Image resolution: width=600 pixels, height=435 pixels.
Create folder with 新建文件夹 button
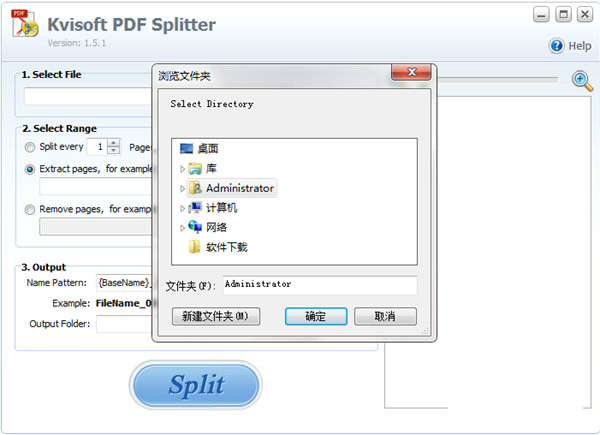coord(216,316)
